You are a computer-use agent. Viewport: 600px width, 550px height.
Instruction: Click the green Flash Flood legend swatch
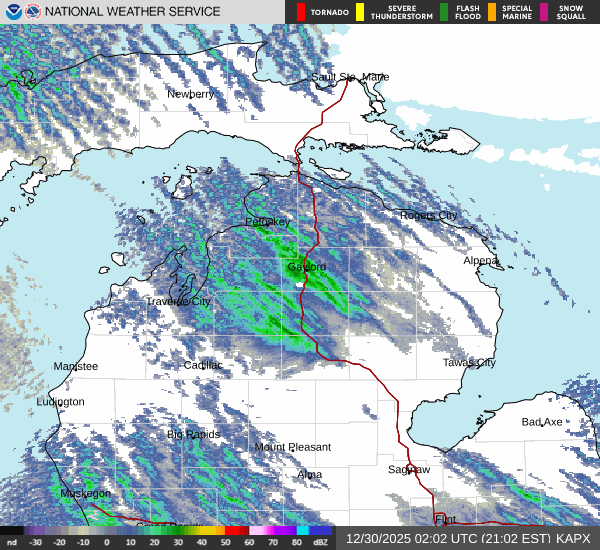click(444, 12)
